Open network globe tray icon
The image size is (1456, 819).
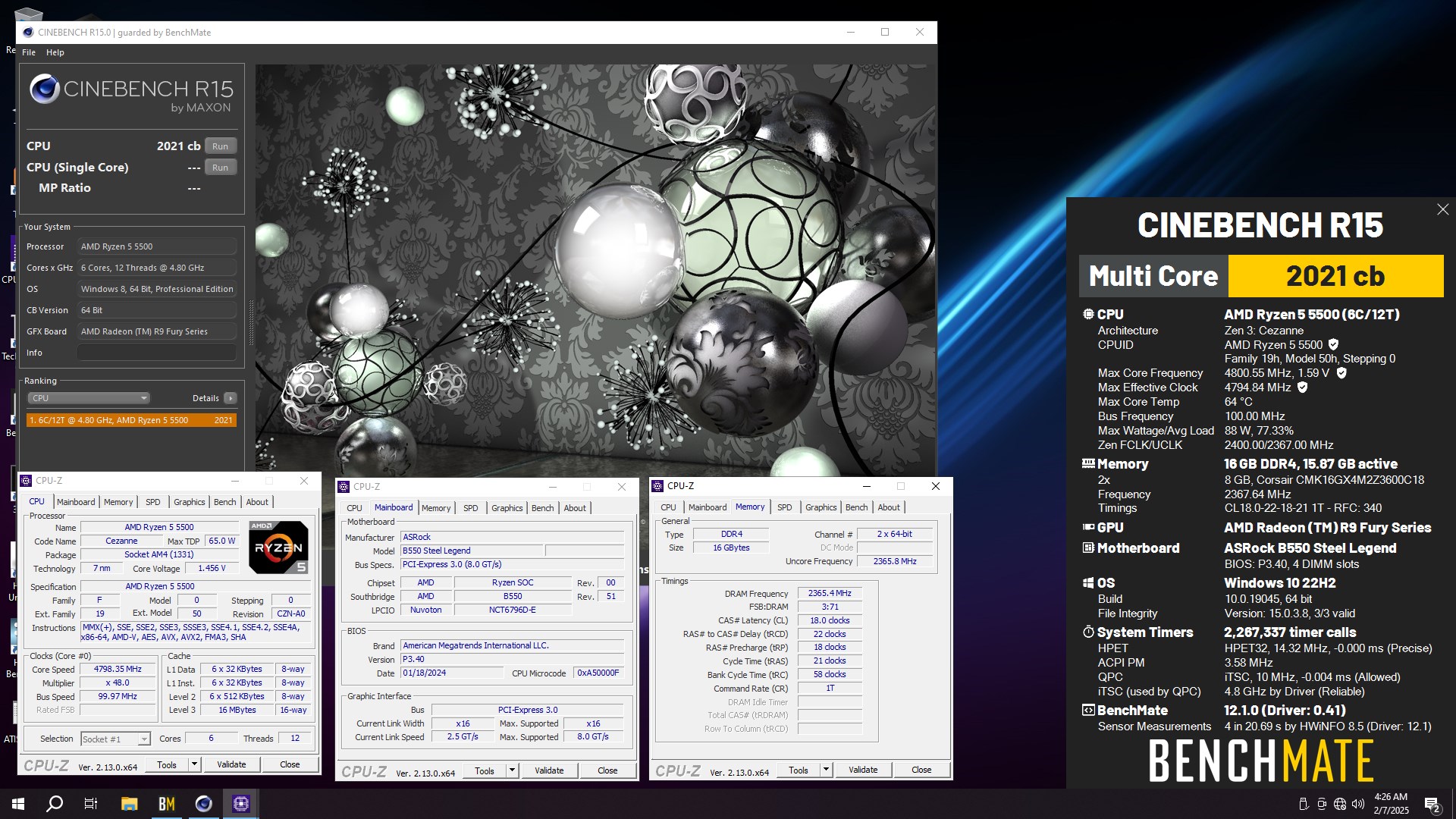[x=1340, y=804]
